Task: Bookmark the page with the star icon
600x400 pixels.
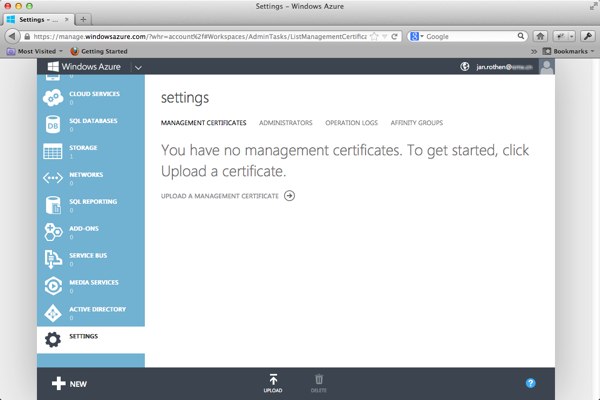Action: coord(374,36)
